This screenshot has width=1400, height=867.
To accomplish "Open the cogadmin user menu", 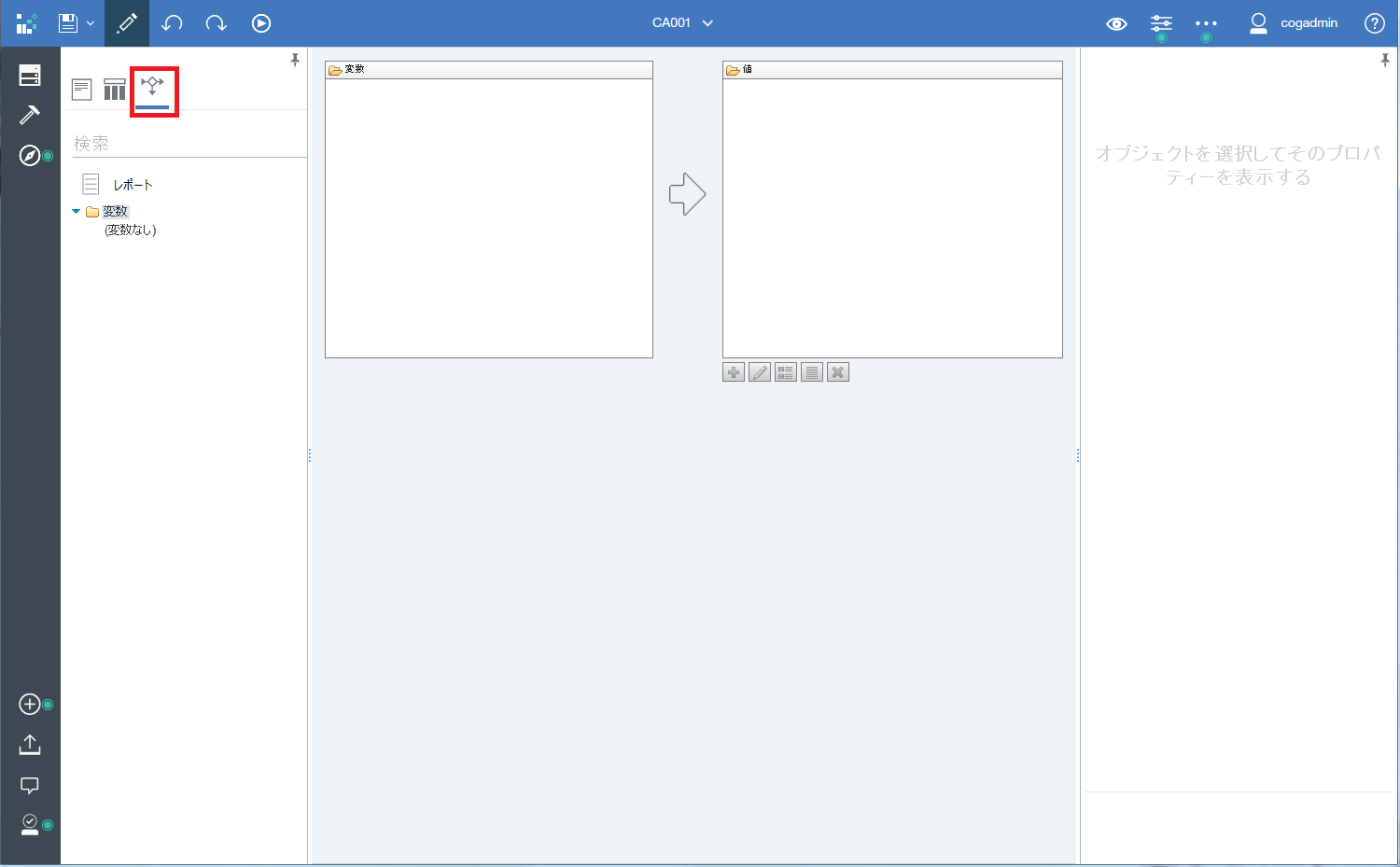I will tap(1294, 23).
